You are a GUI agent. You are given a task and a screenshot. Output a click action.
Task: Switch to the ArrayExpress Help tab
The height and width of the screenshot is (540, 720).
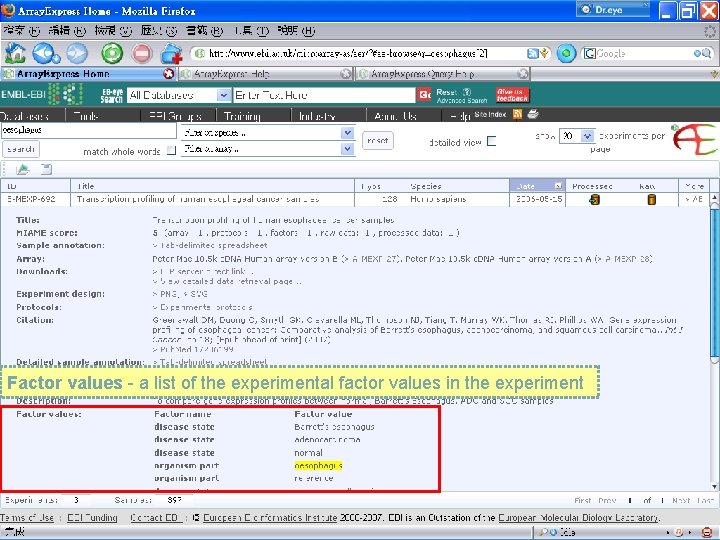(x=266, y=73)
